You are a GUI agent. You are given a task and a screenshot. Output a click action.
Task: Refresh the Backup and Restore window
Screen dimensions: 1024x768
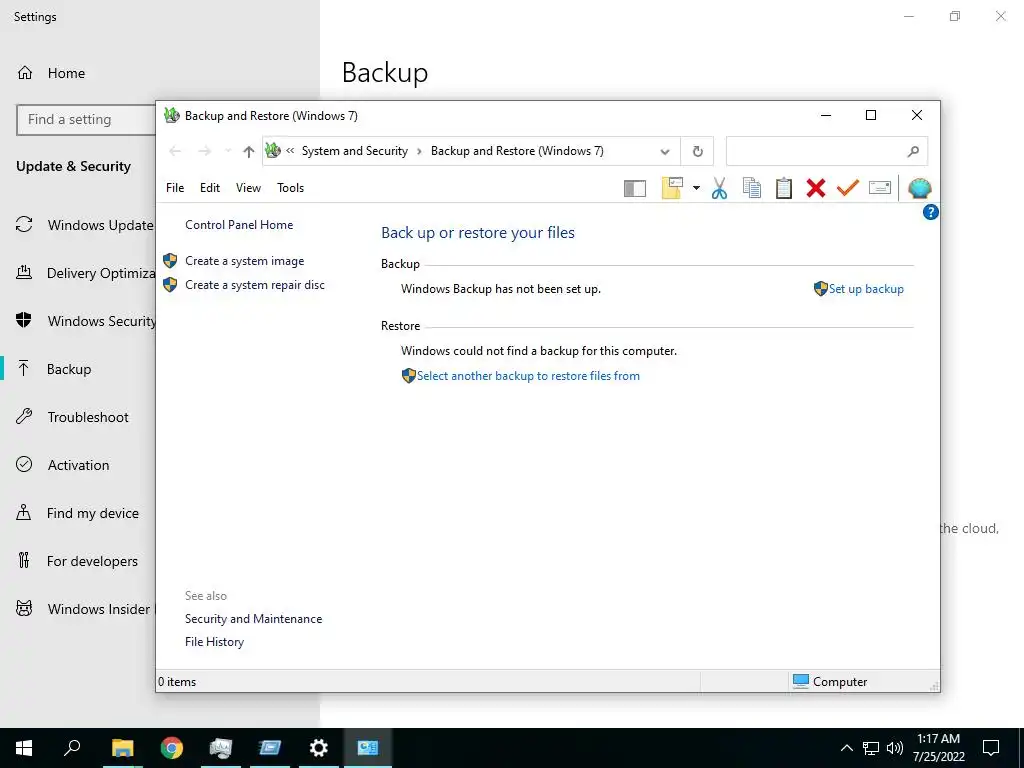pyautogui.click(x=697, y=152)
